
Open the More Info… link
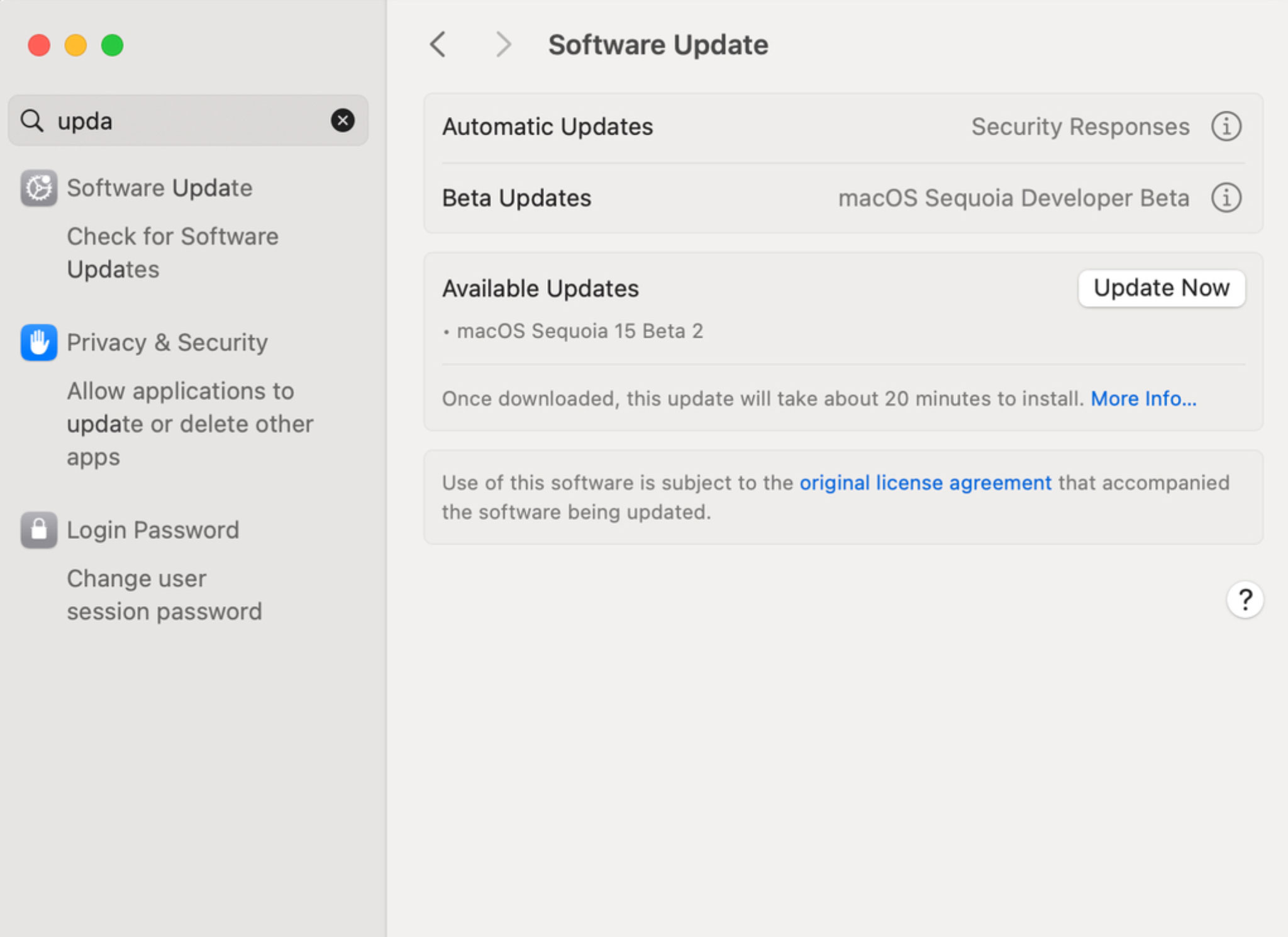1143,399
